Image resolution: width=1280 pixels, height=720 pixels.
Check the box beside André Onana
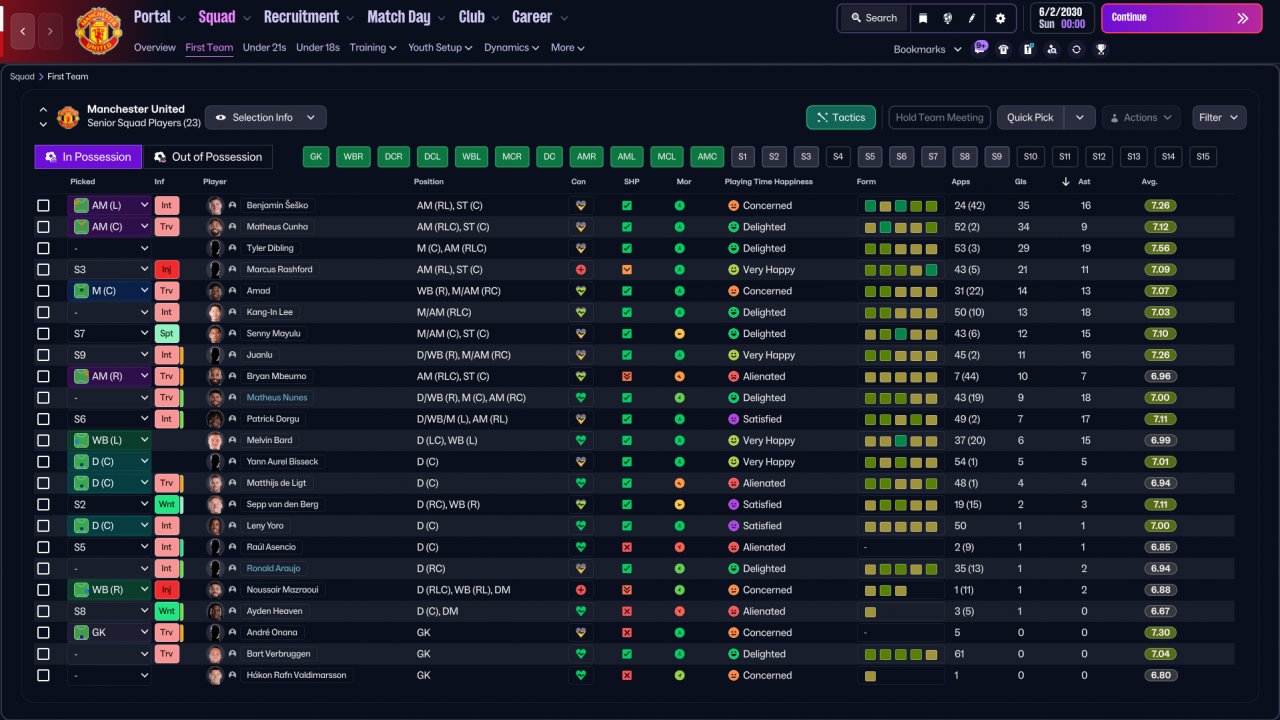tap(43, 633)
